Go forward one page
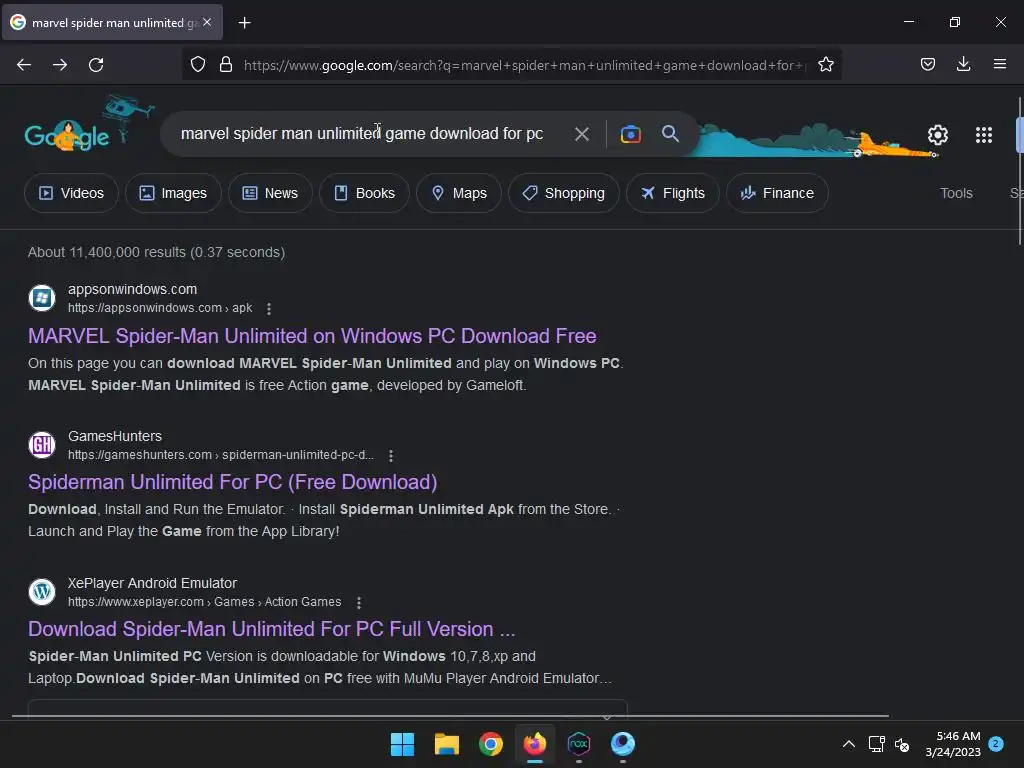1024x768 pixels. pyautogui.click(x=60, y=65)
